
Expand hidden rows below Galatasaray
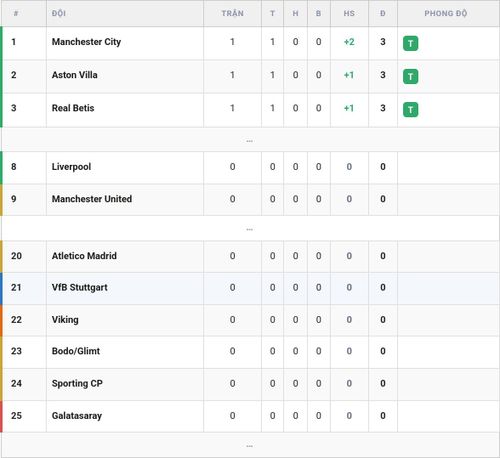[249, 446]
